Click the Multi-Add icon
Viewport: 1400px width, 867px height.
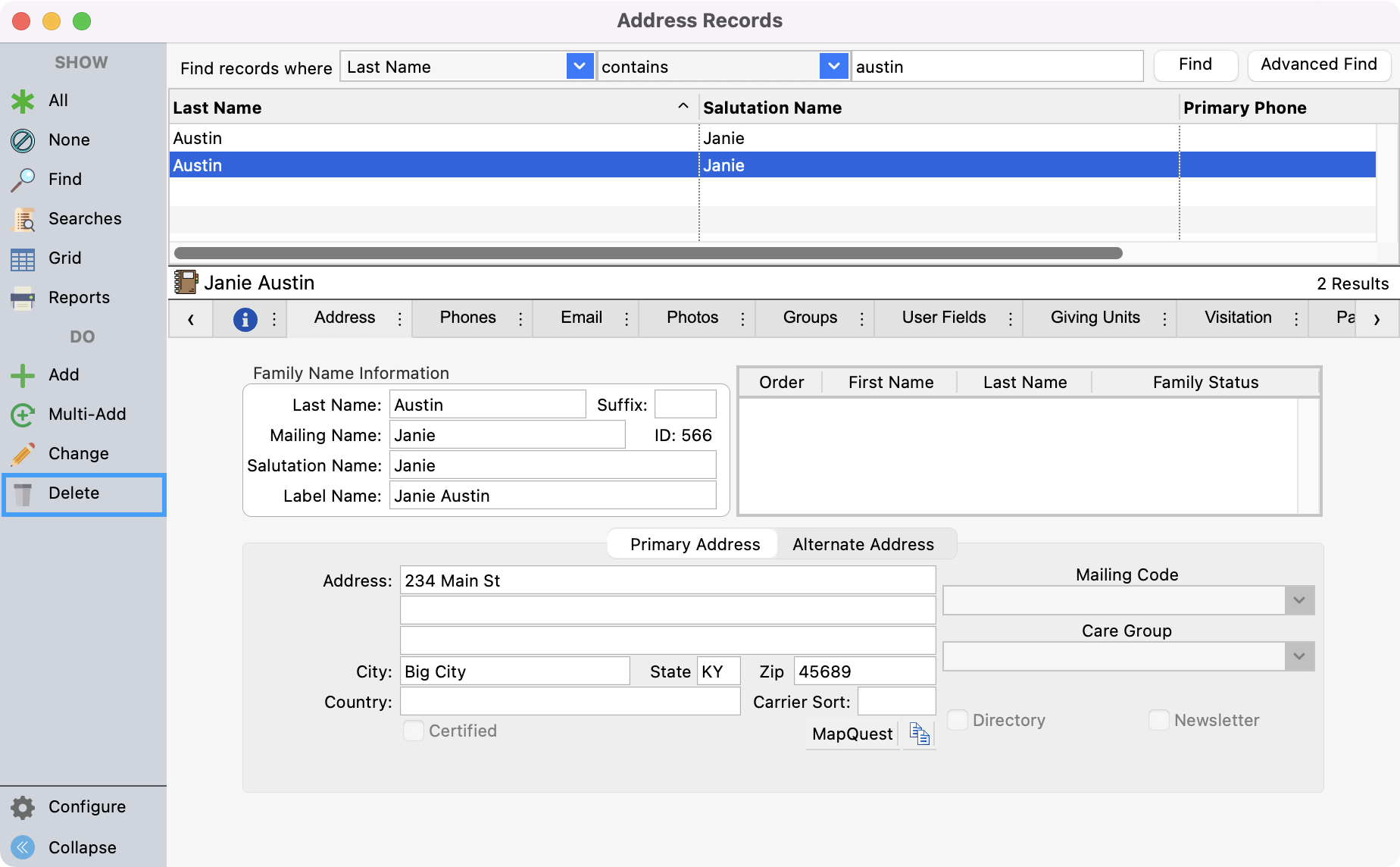pos(23,415)
